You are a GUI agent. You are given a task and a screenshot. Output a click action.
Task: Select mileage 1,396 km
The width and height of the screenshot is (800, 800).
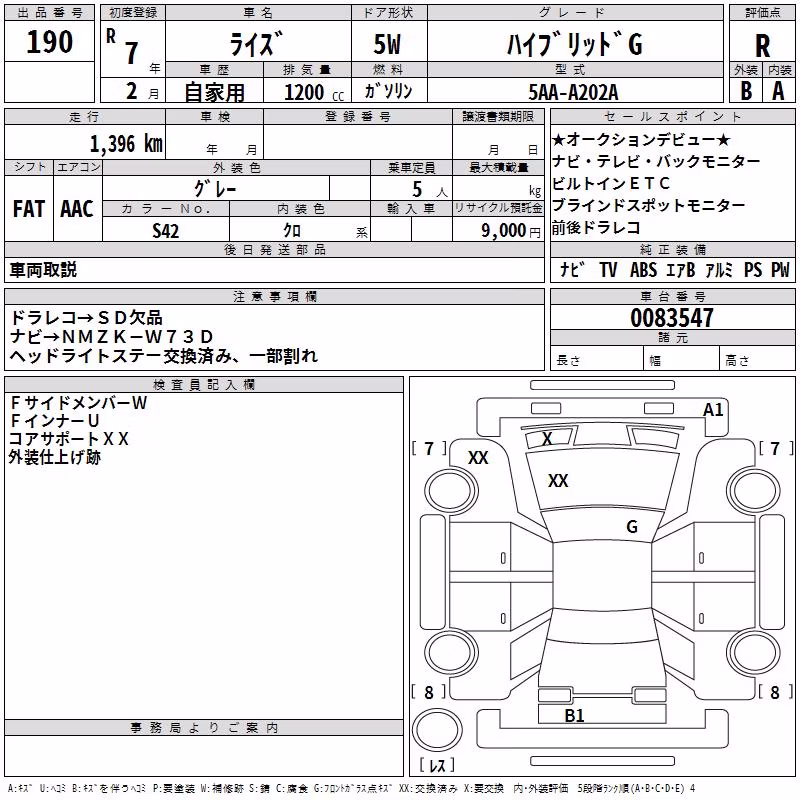(x=126, y=144)
